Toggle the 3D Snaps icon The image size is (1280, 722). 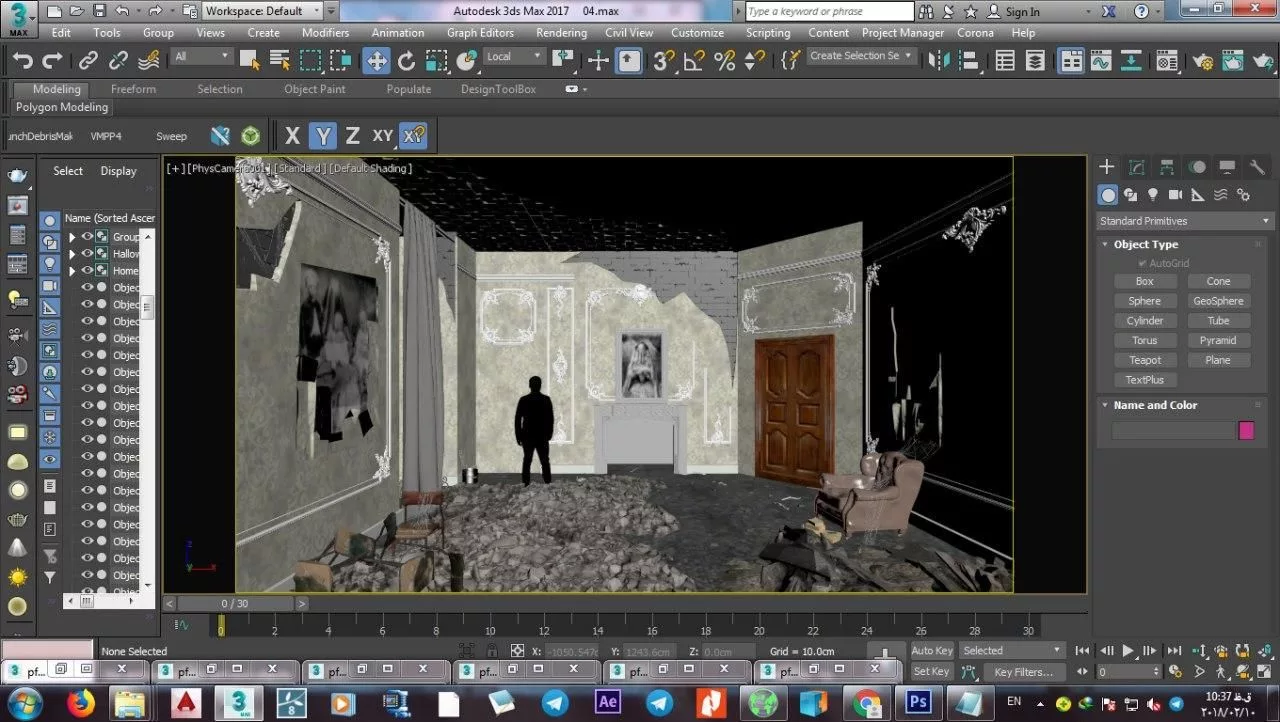663,61
